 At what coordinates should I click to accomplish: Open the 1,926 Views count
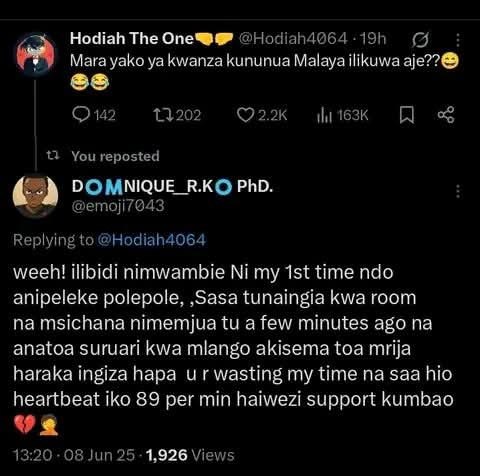(190, 455)
